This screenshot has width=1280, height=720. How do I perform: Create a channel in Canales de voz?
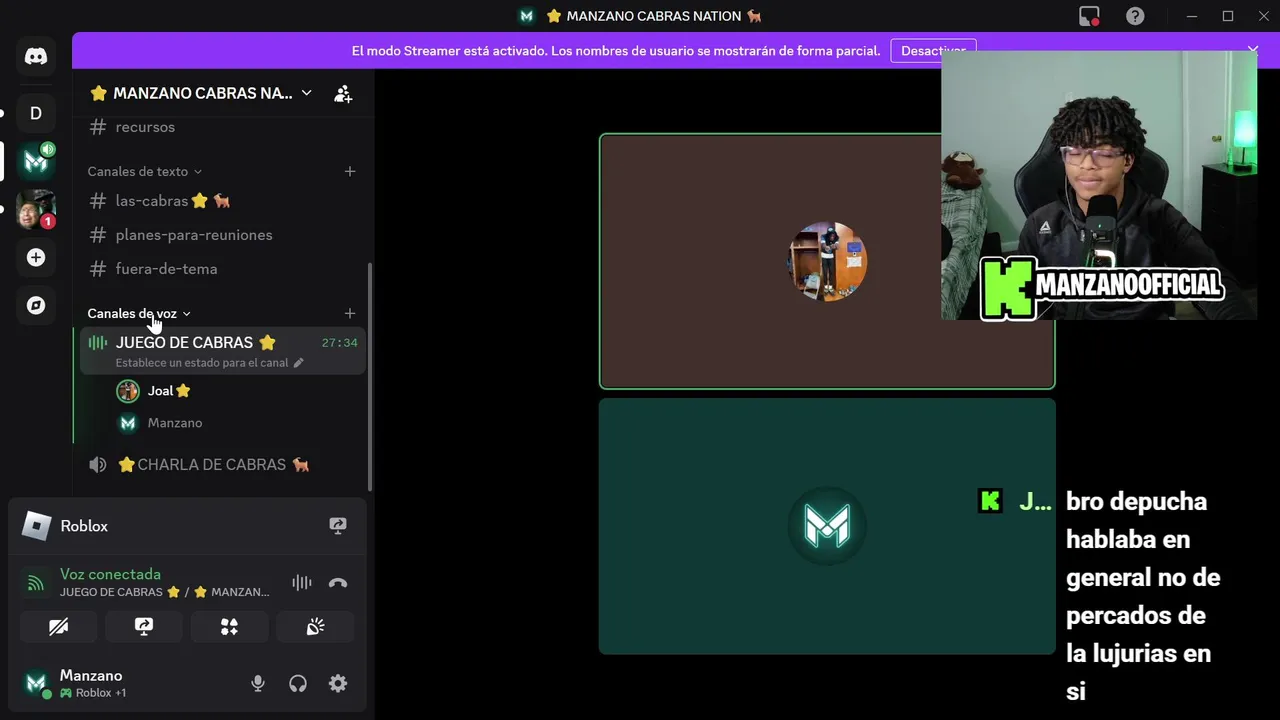tap(350, 313)
